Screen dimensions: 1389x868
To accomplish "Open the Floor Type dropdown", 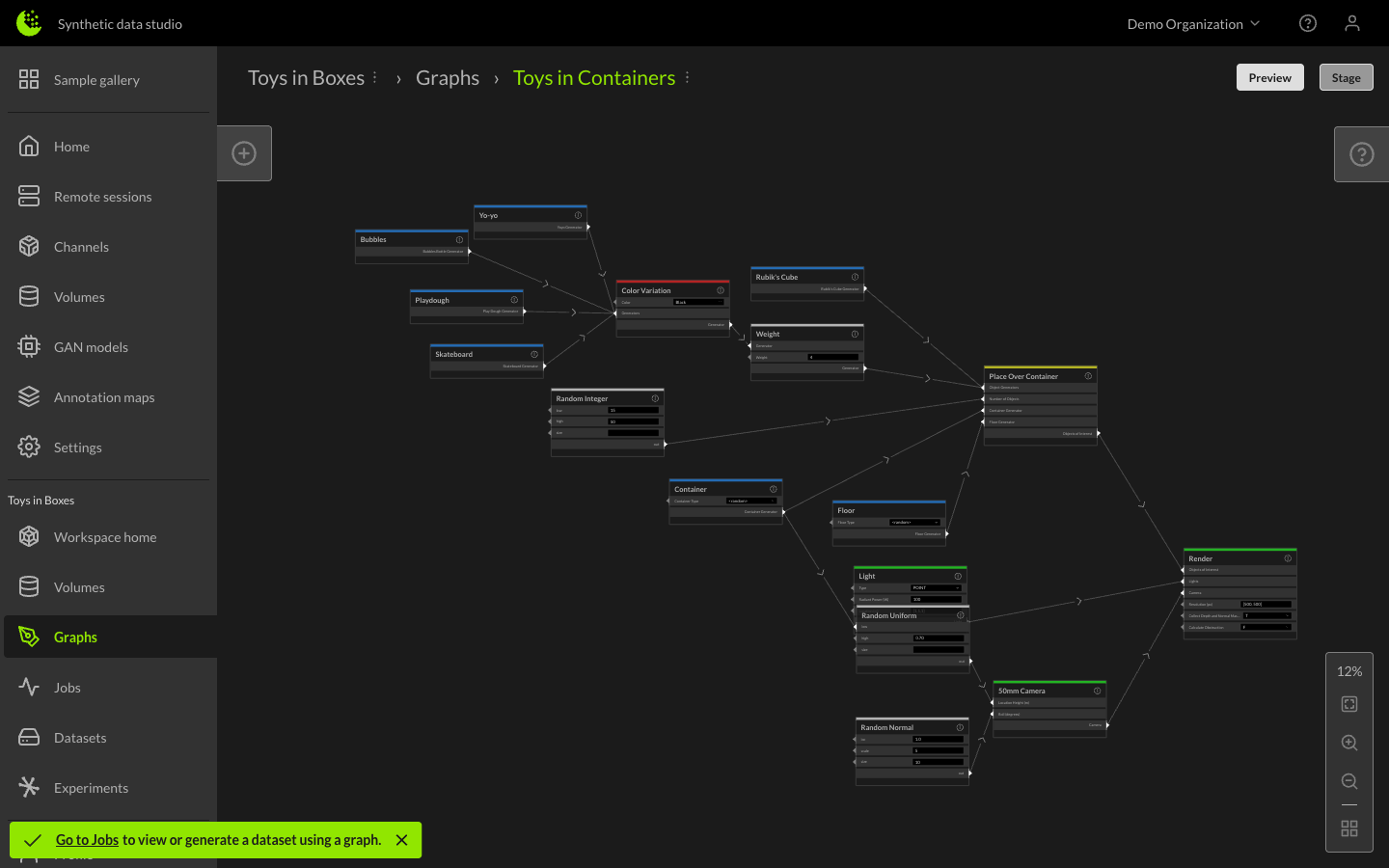I will tap(914, 523).
